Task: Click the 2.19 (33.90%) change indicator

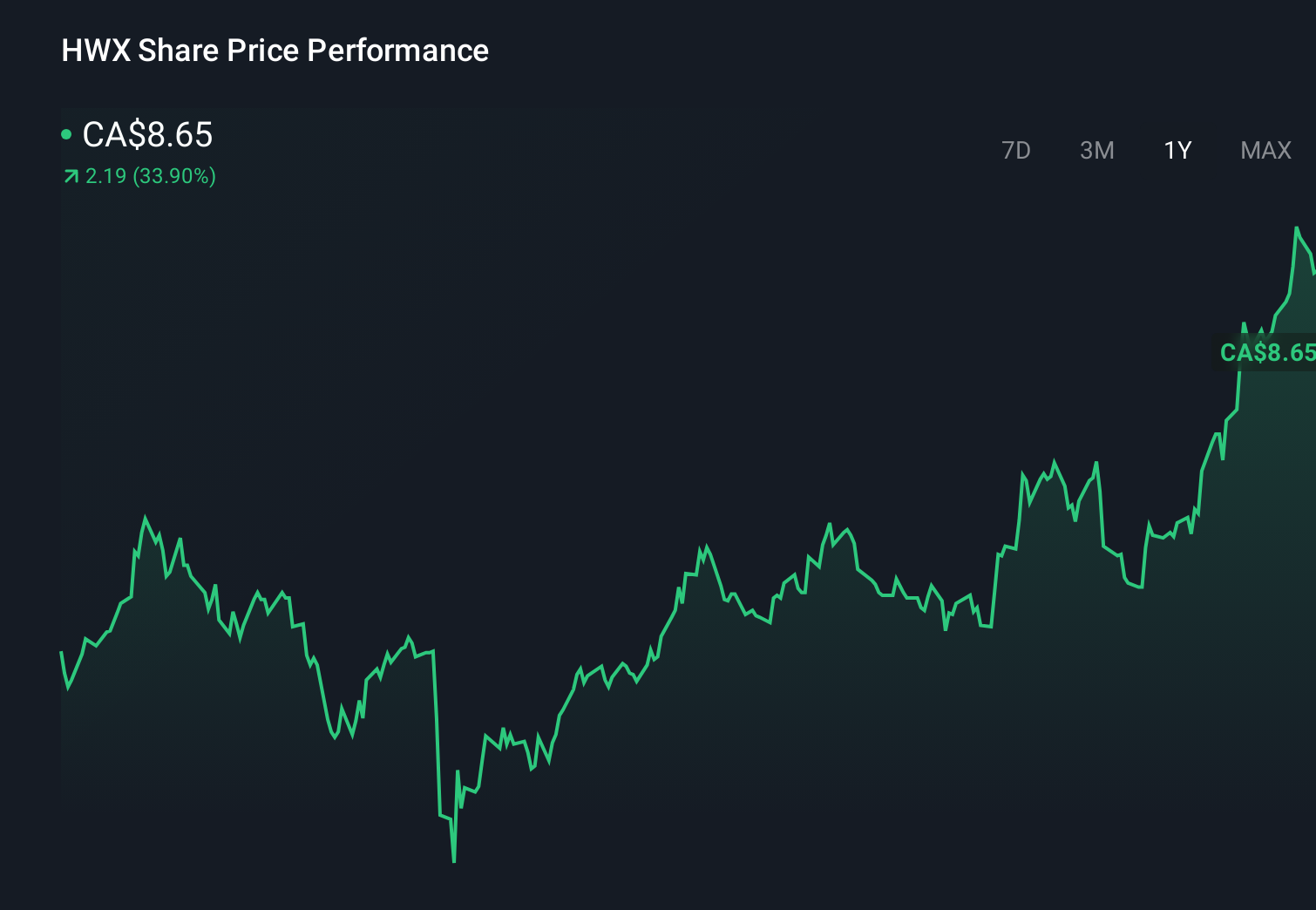Action: [x=150, y=176]
